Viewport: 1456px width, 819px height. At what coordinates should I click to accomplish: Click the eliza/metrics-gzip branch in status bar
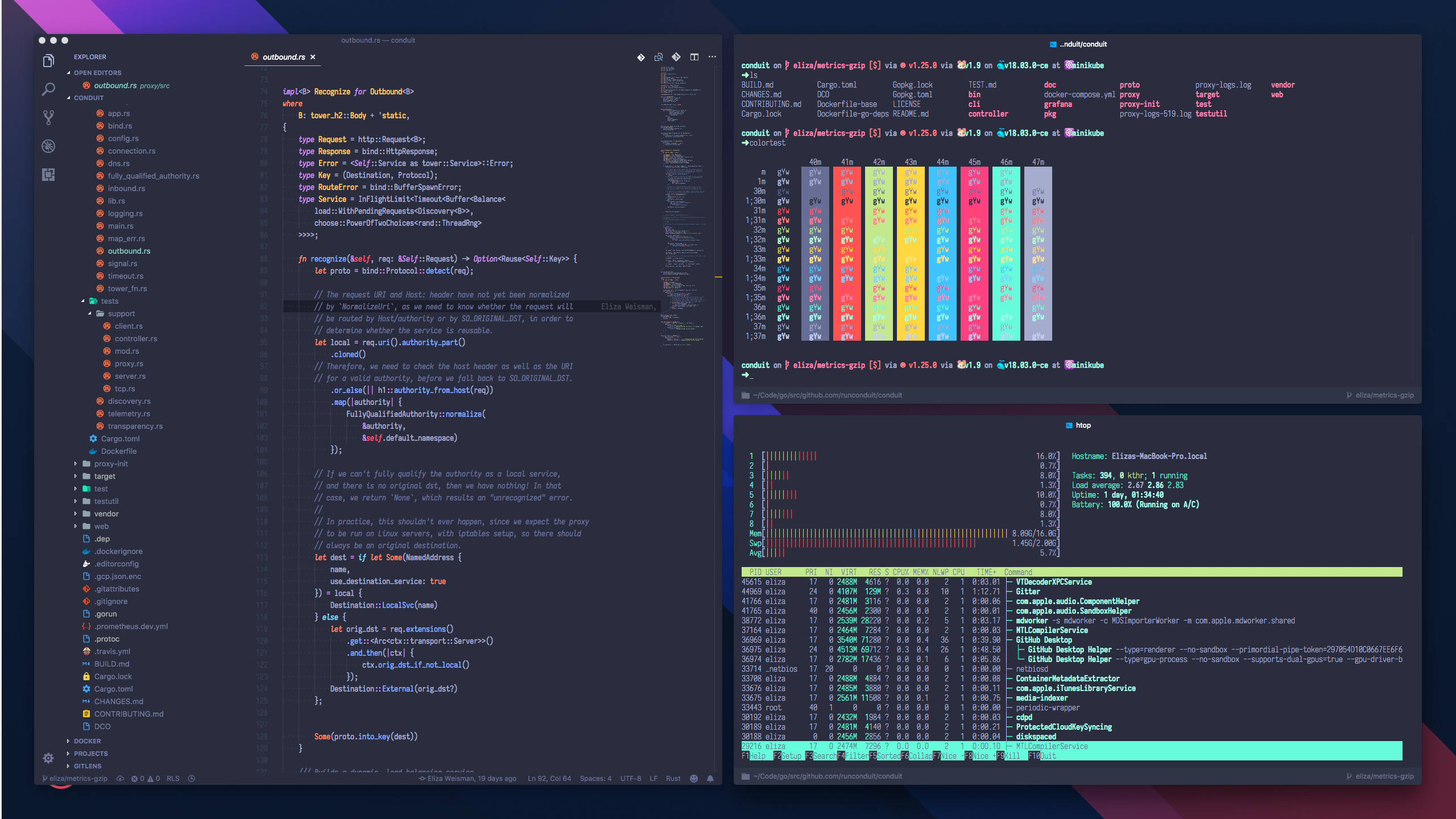tap(75, 779)
